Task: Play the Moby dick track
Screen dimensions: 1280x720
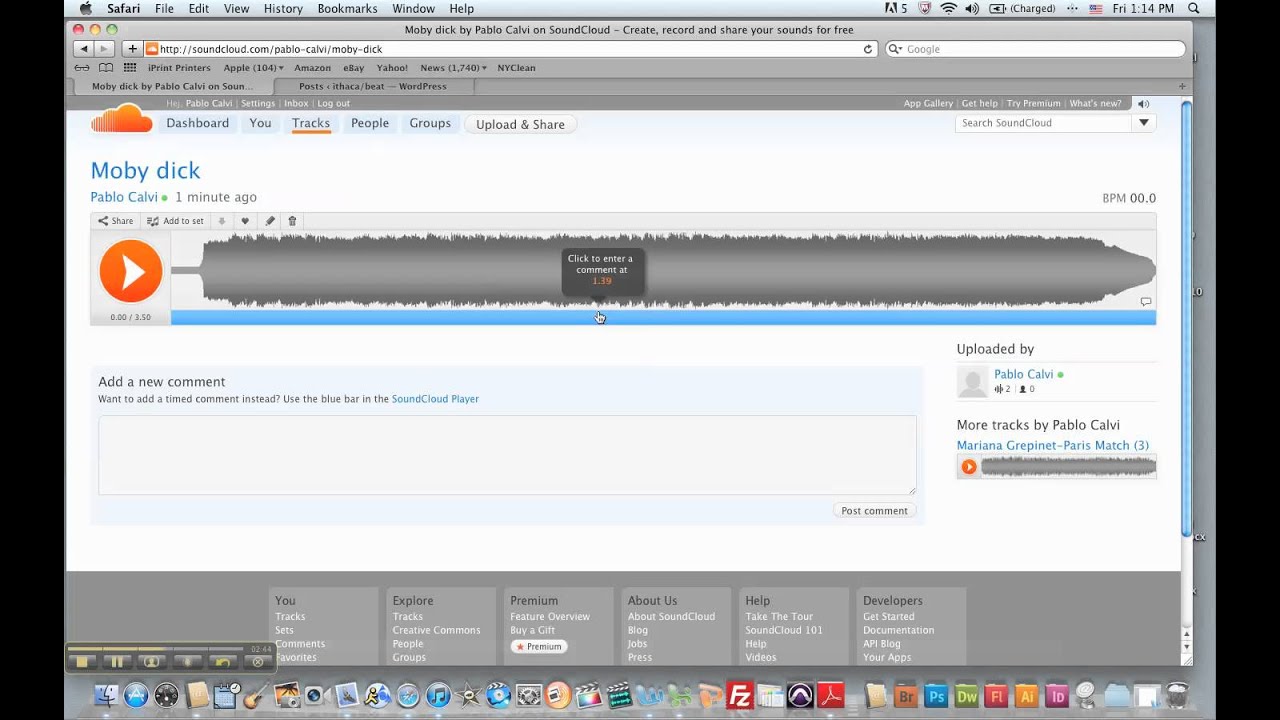Action: (x=130, y=271)
